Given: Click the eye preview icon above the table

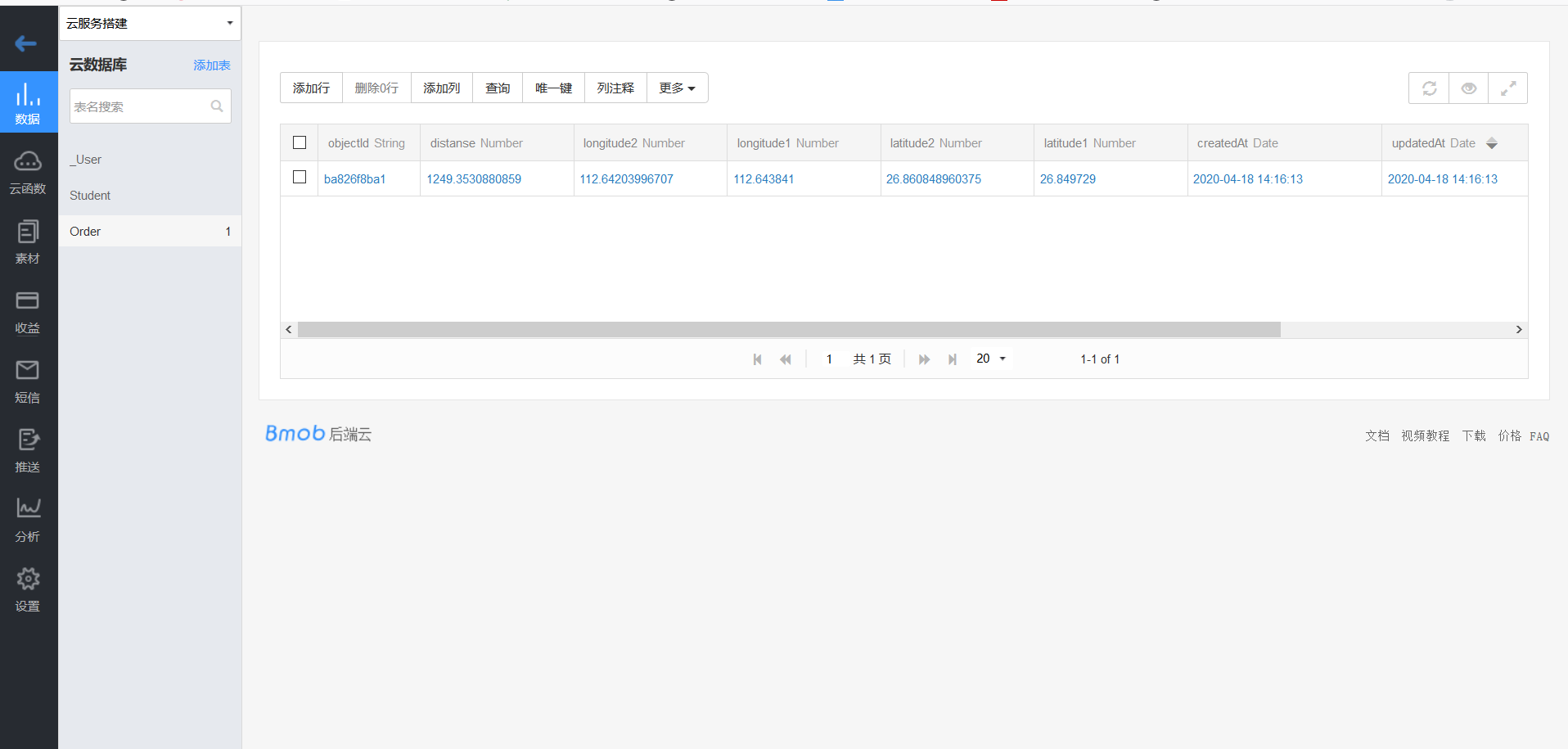Looking at the screenshot, I should click(x=1468, y=88).
